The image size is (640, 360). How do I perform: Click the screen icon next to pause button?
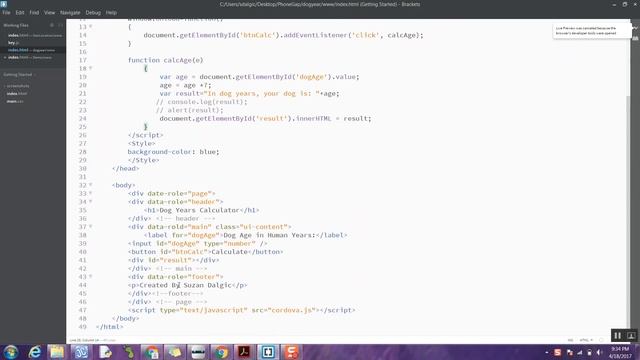pyautogui.click(x=631, y=336)
